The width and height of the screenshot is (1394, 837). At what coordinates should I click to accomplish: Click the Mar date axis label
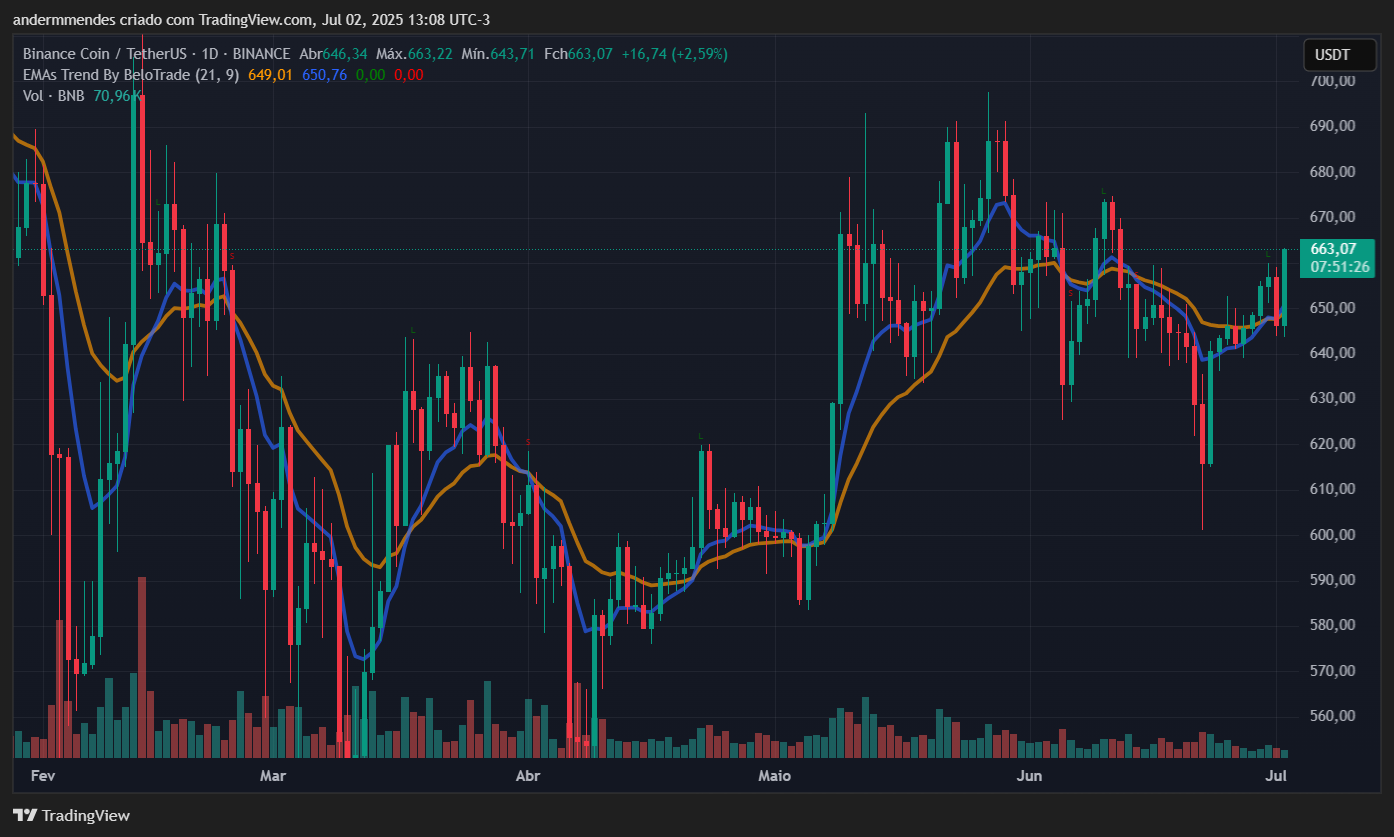tap(272, 776)
